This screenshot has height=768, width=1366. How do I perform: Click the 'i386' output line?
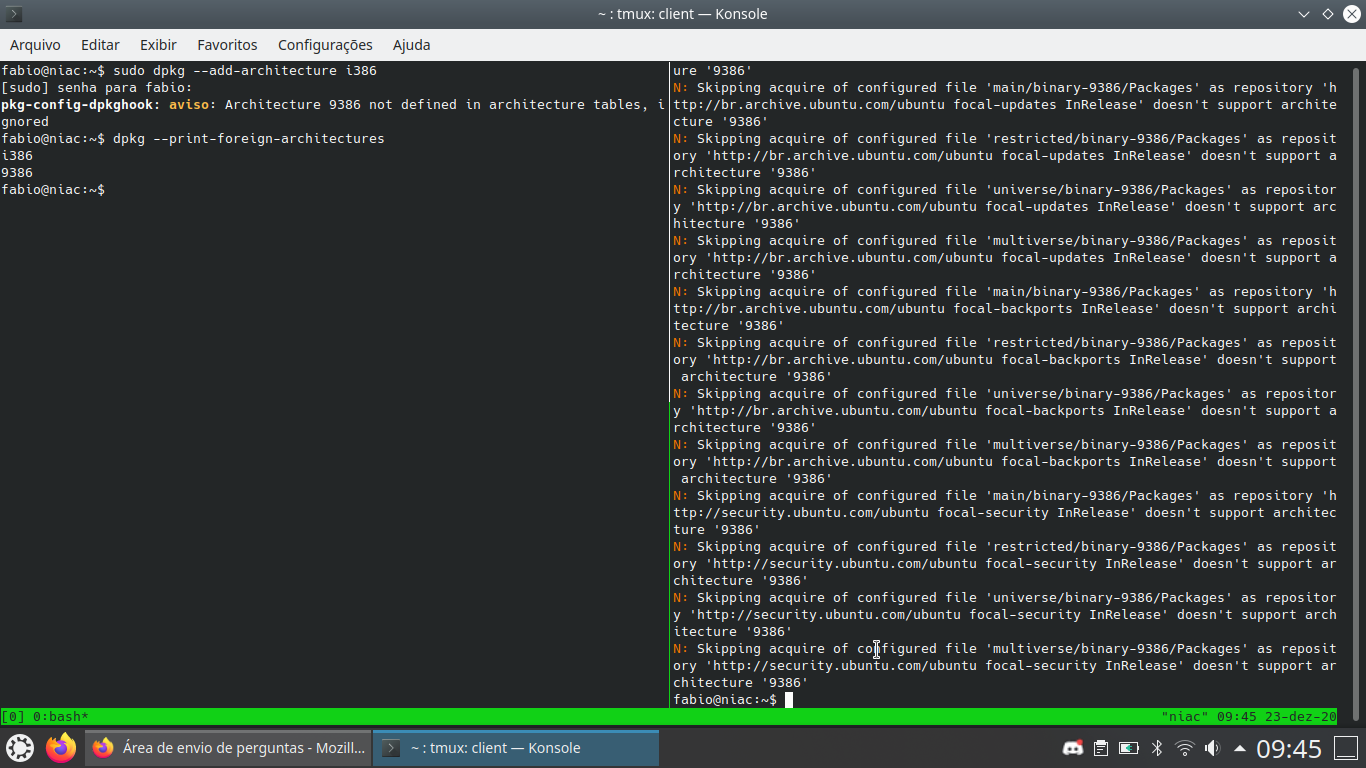coord(17,156)
